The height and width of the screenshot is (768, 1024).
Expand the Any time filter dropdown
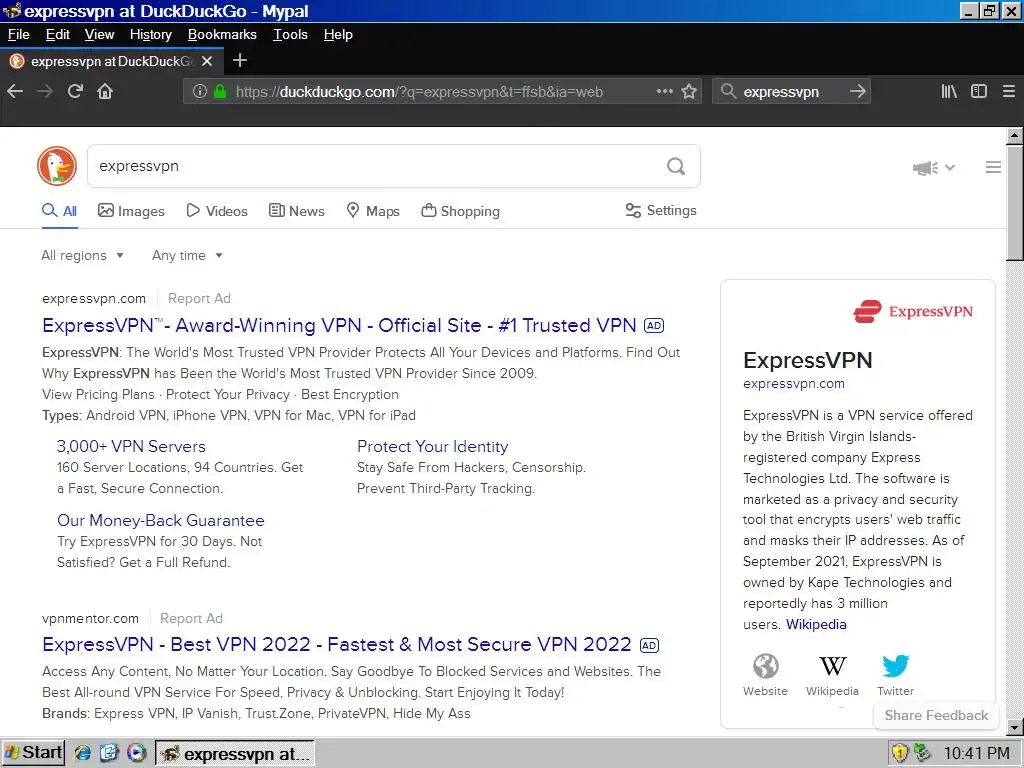click(187, 255)
